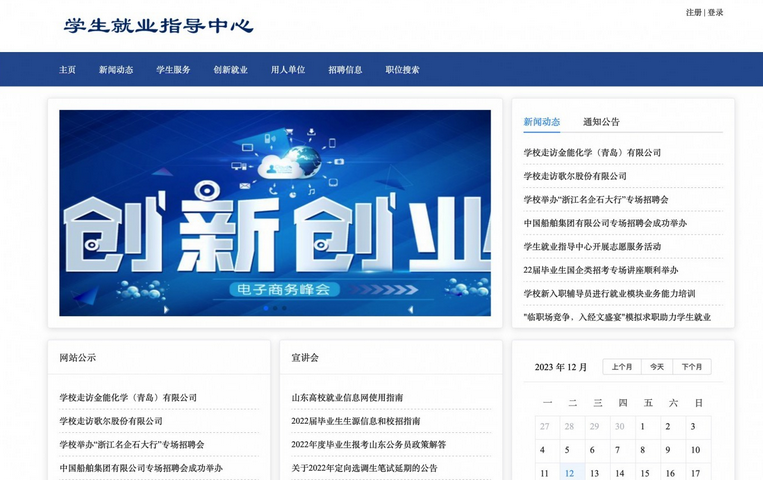Open 山东高校就业信息网使用指南 link

pos(347,398)
